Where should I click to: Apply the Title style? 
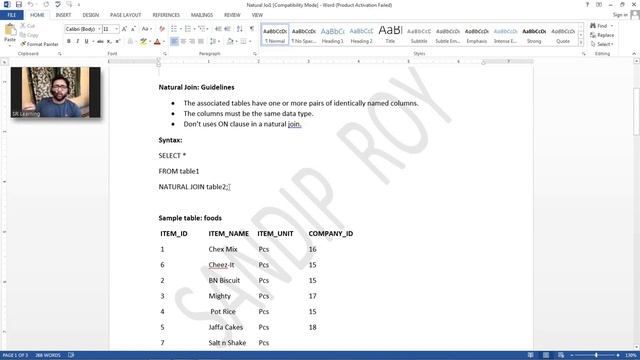390,35
